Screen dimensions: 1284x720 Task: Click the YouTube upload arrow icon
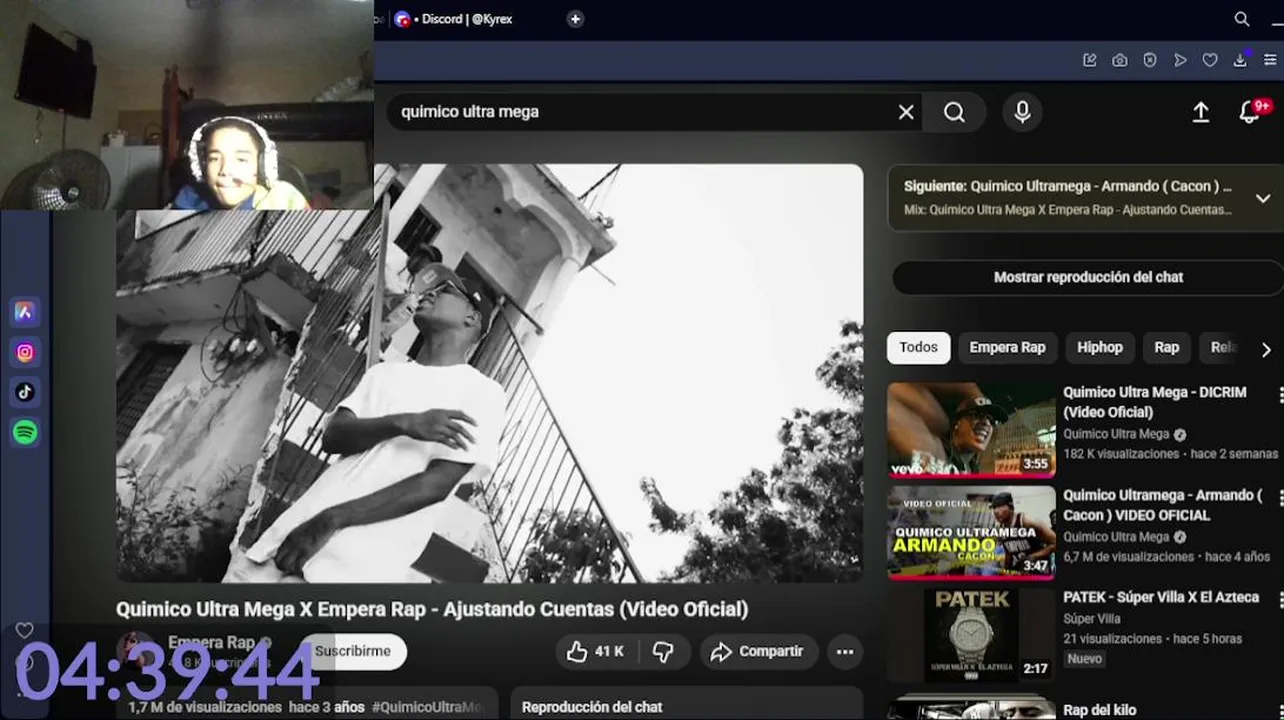click(x=1201, y=112)
